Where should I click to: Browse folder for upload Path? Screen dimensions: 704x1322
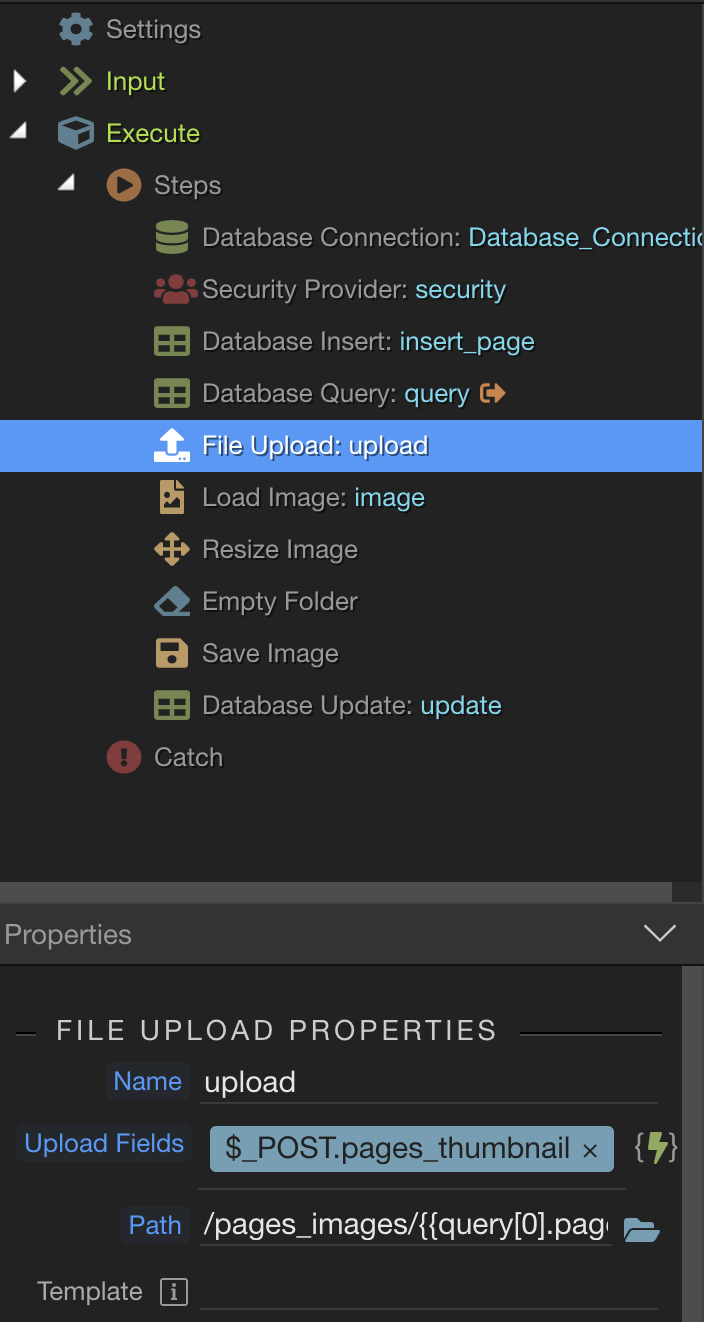pyautogui.click(x=641, y=1229)
